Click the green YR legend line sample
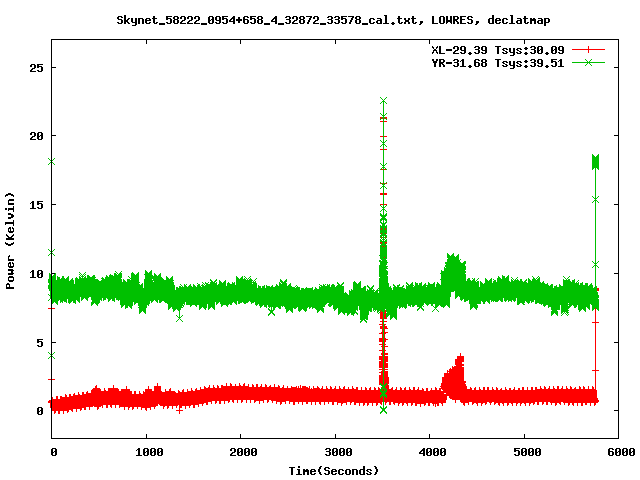The height and width of the screenshot is (480, 640). 588,63
